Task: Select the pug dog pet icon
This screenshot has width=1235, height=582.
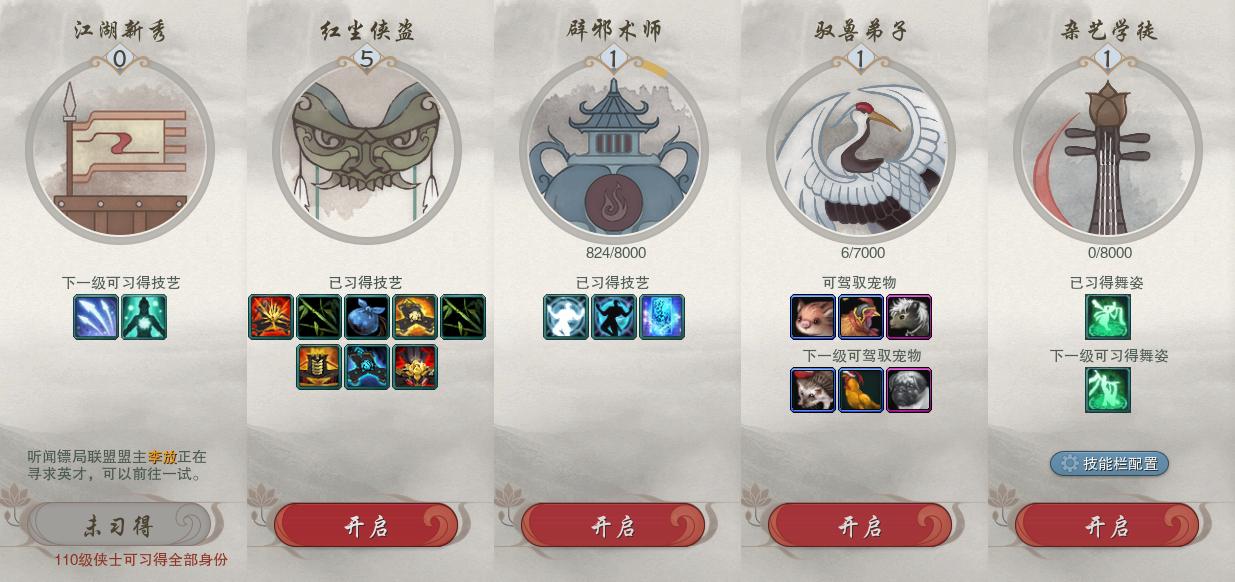Action: pyautogui.click(x=909, y=390)
